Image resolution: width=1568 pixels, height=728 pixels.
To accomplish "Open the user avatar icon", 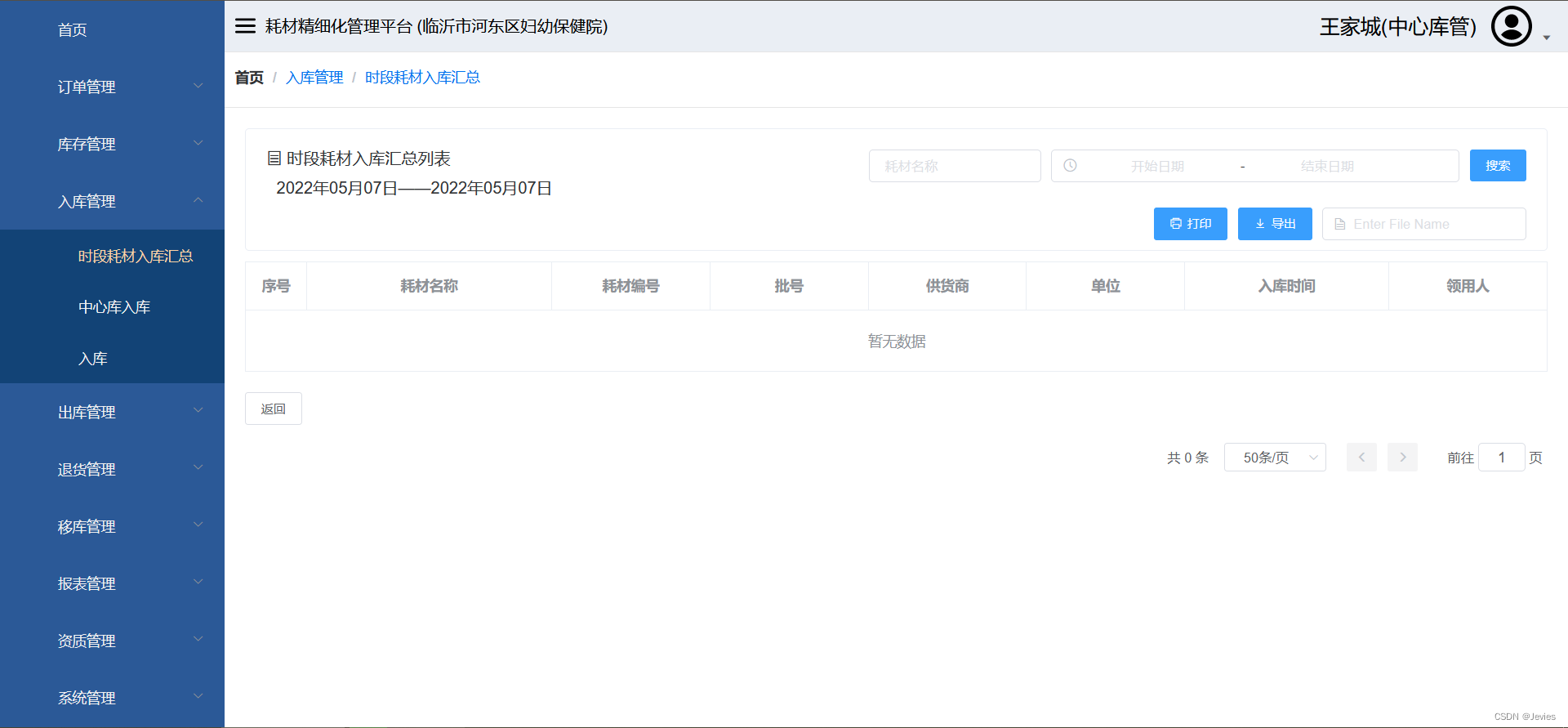I will [x=1511, y=26].
